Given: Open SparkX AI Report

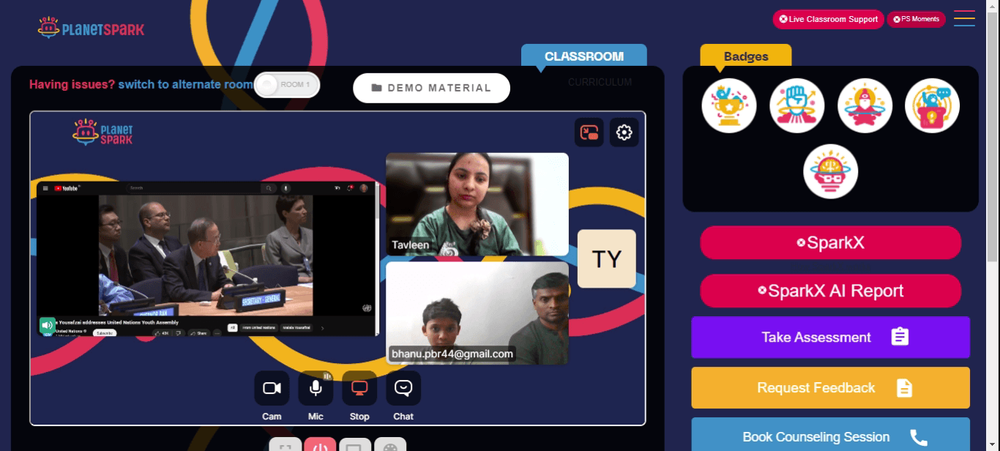Looking at the screenshot, I should (830, 291).
